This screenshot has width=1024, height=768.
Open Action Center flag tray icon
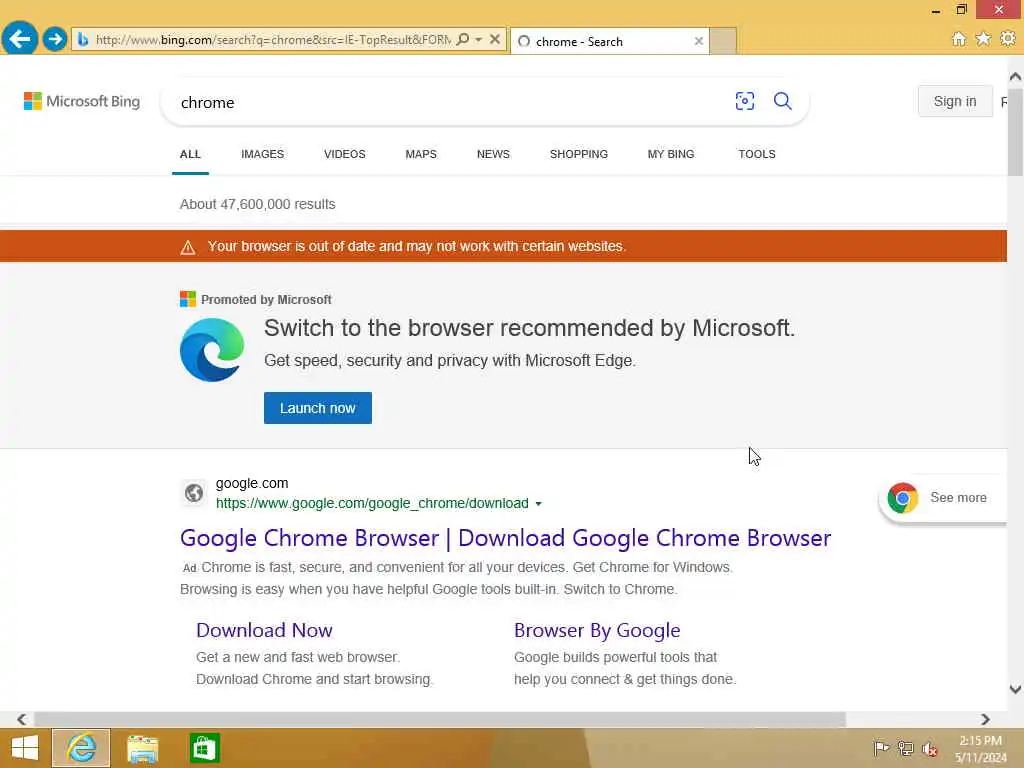(x=880, y=748)
